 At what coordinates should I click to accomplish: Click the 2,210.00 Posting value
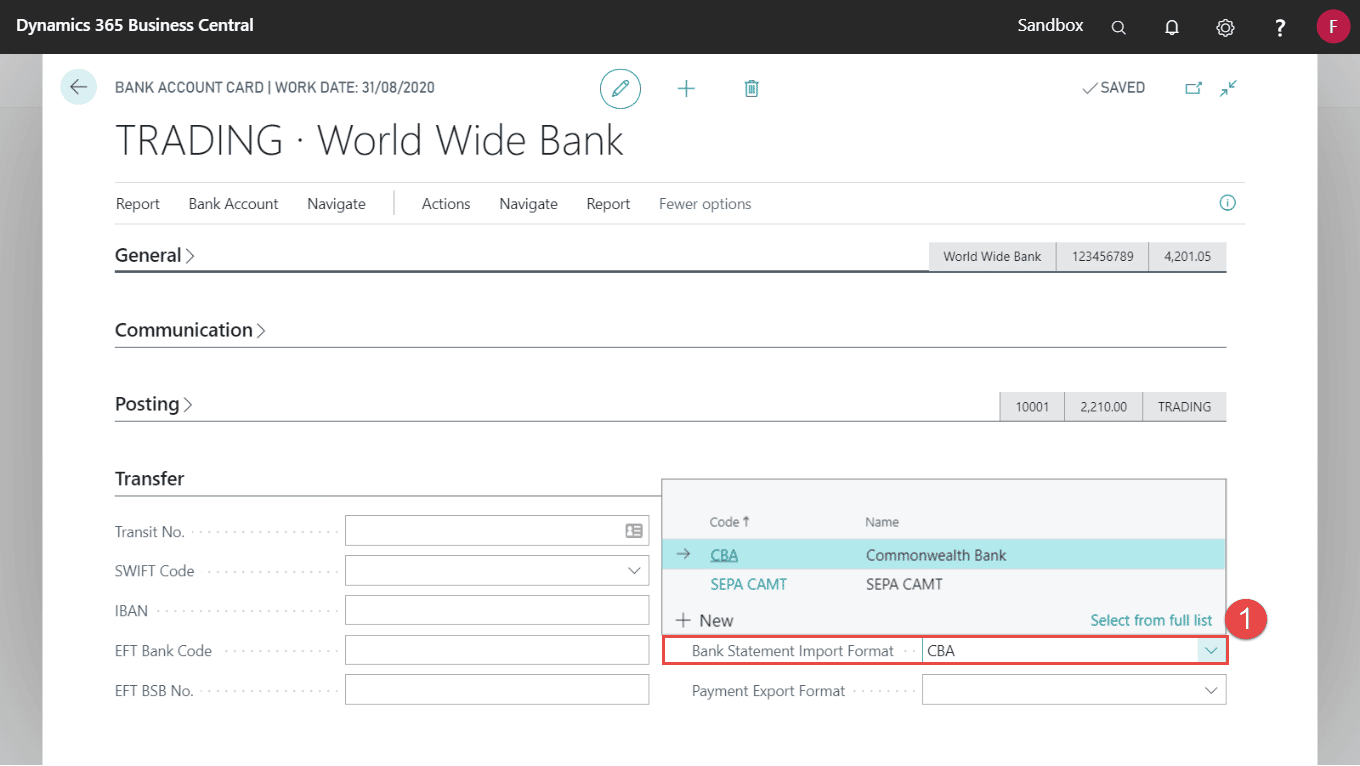(x=1104, y=407)
